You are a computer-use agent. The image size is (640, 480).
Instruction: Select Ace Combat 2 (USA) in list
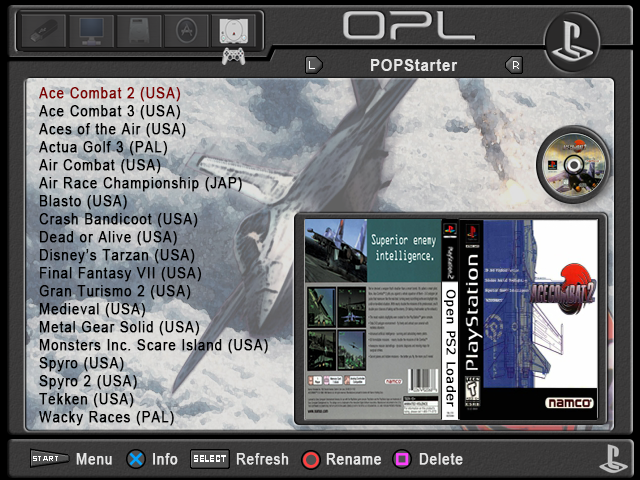pos(109,93)
